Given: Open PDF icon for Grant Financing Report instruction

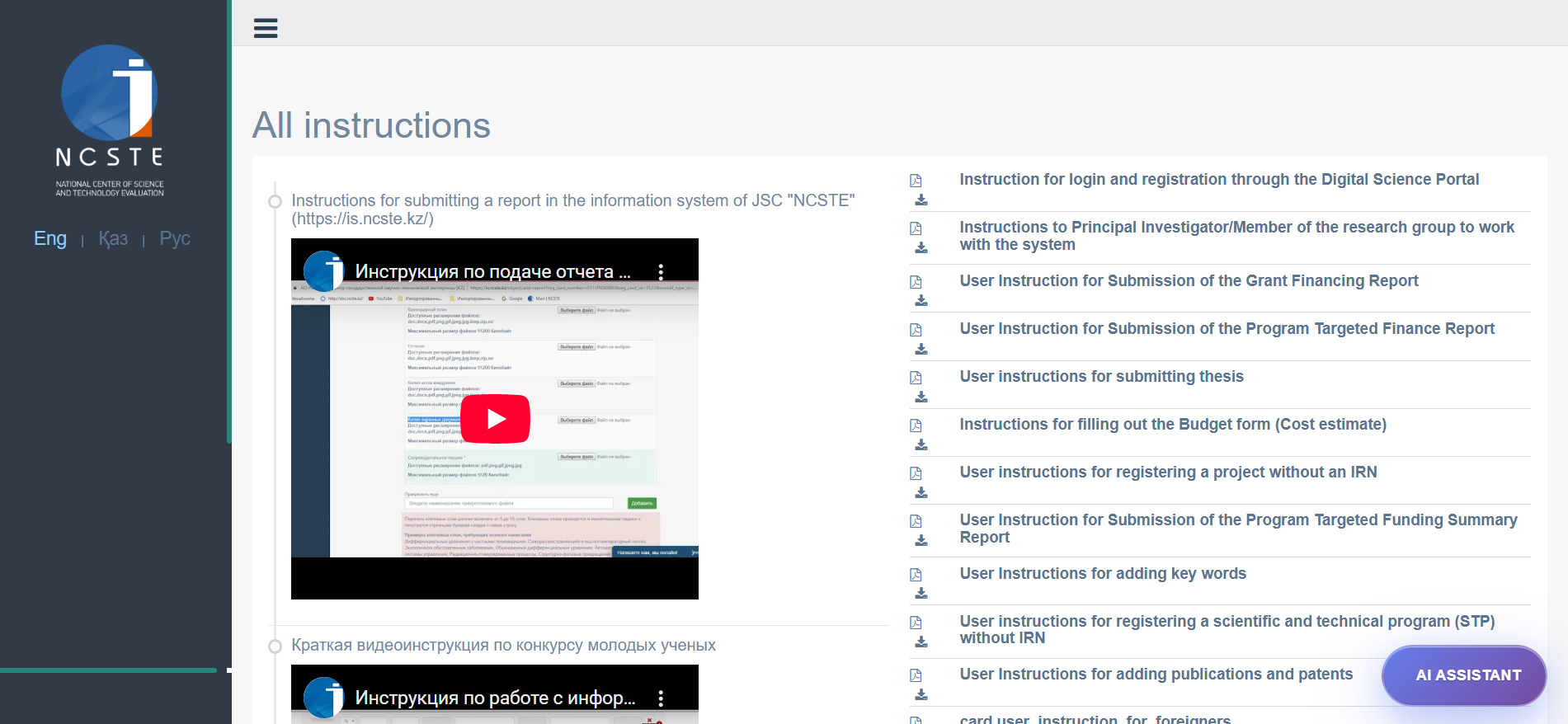Looking at the screenshot, I should (916, 282).
